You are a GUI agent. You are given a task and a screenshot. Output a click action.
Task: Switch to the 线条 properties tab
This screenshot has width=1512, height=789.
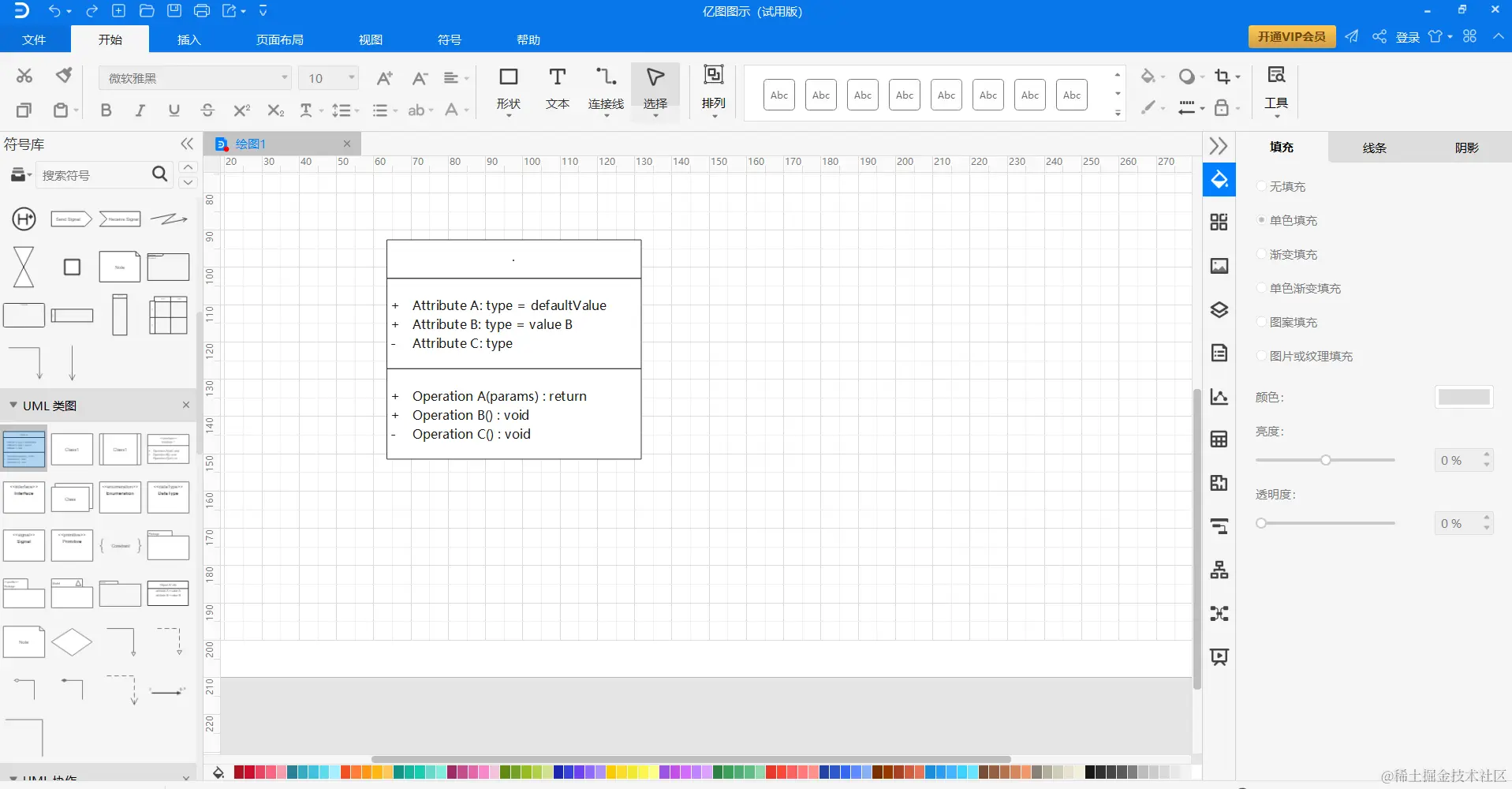pyautogui.click(x=1374, y=148)
